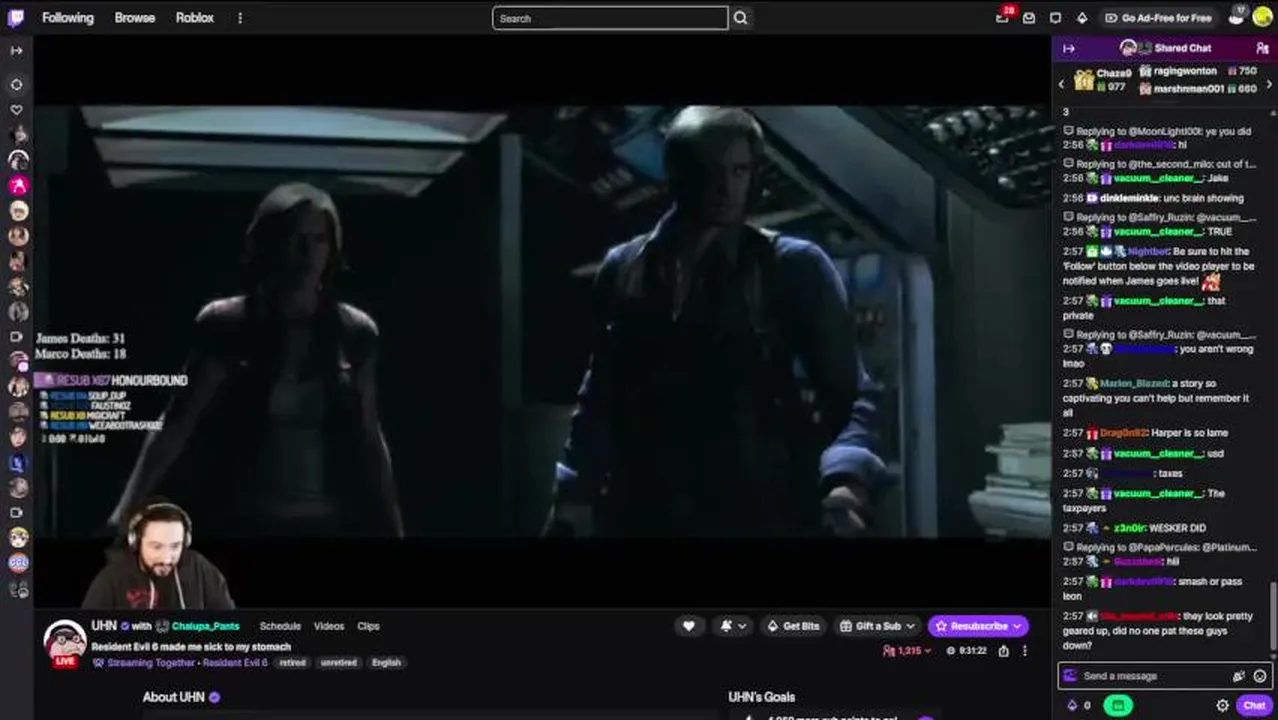Image resolution: width=1278 pixels, height=720 pixels.
Task: Open the Whispers speech-bubble icon
Action: [1055, 18]
